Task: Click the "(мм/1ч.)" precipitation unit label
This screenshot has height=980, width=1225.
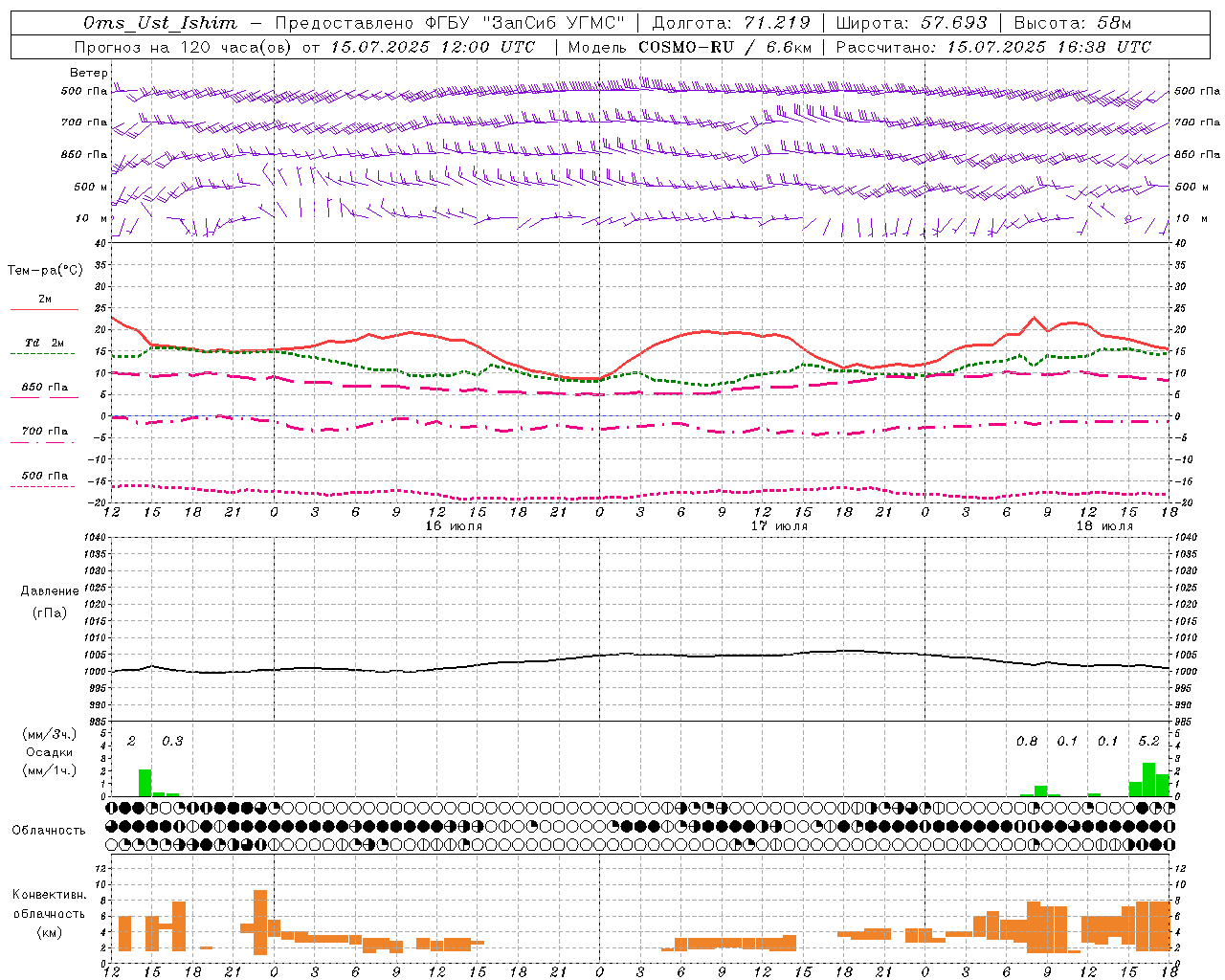Action: click(49, 770)
